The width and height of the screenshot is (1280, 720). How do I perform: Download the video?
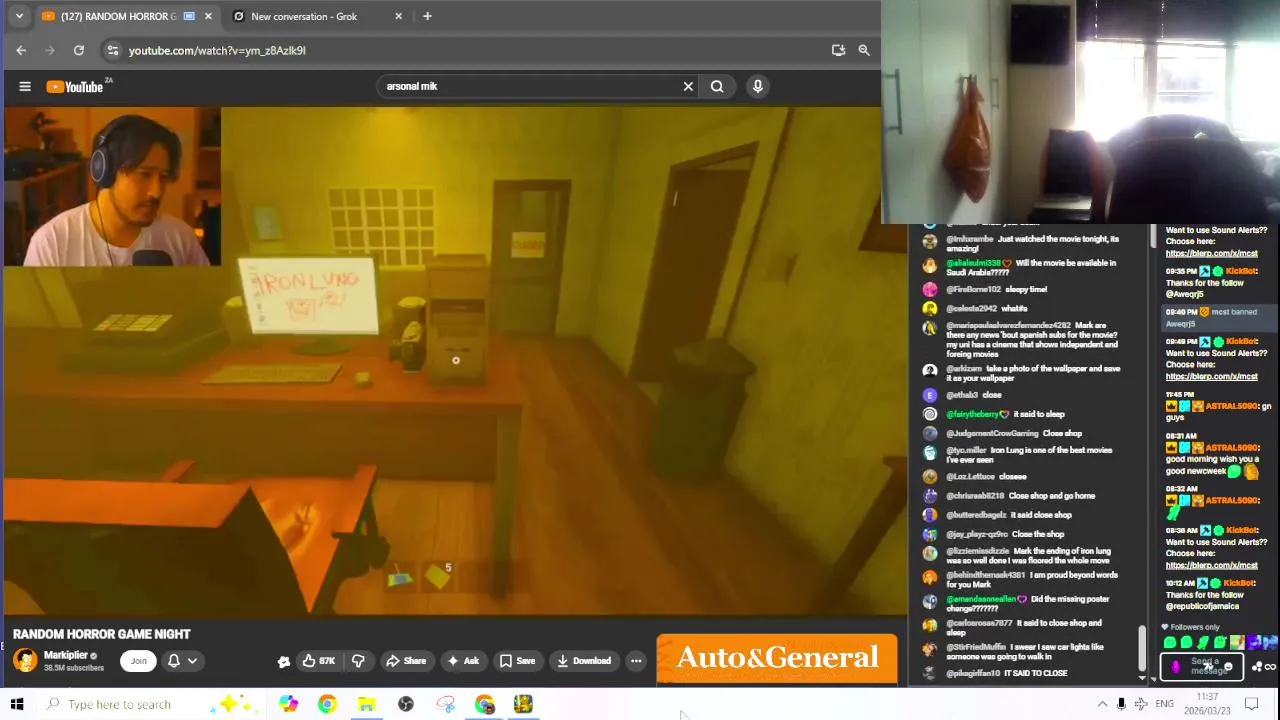click(584, 661)
